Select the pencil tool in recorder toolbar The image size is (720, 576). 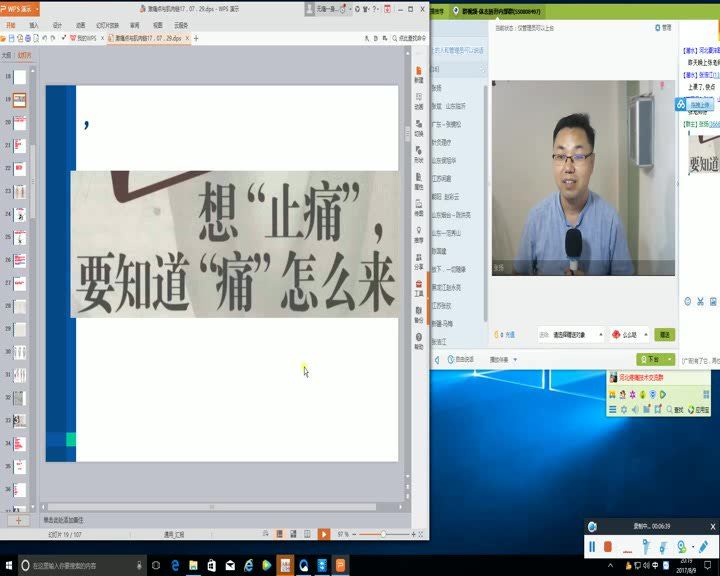click(703, 547)
